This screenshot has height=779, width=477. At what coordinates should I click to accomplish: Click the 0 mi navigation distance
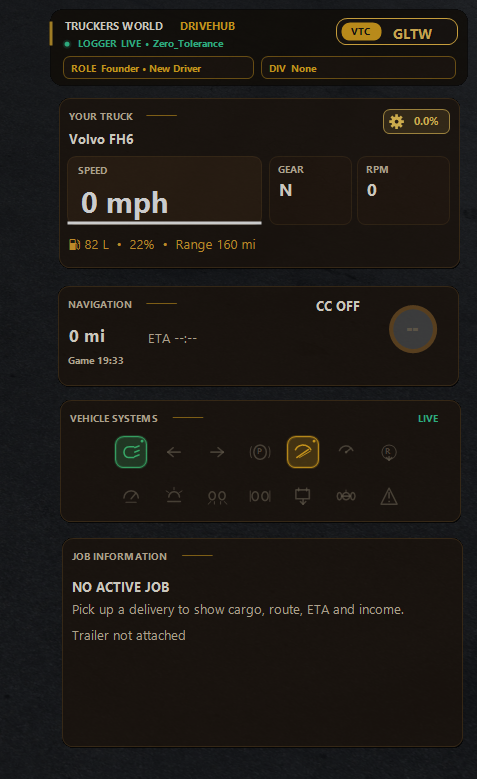point(87,336)
